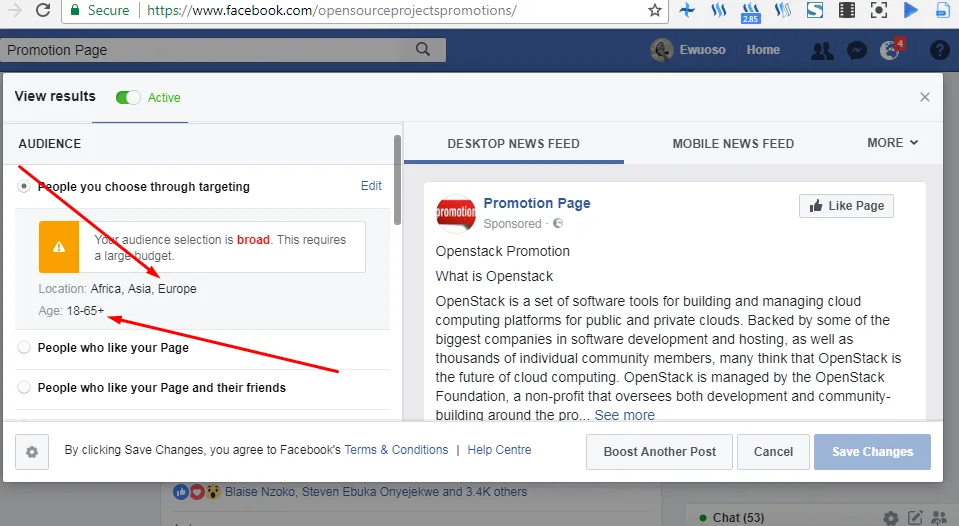This screenshot has height=526, width=959.
Task: Click the blue airplane extension icon
Action: (687, 10)
